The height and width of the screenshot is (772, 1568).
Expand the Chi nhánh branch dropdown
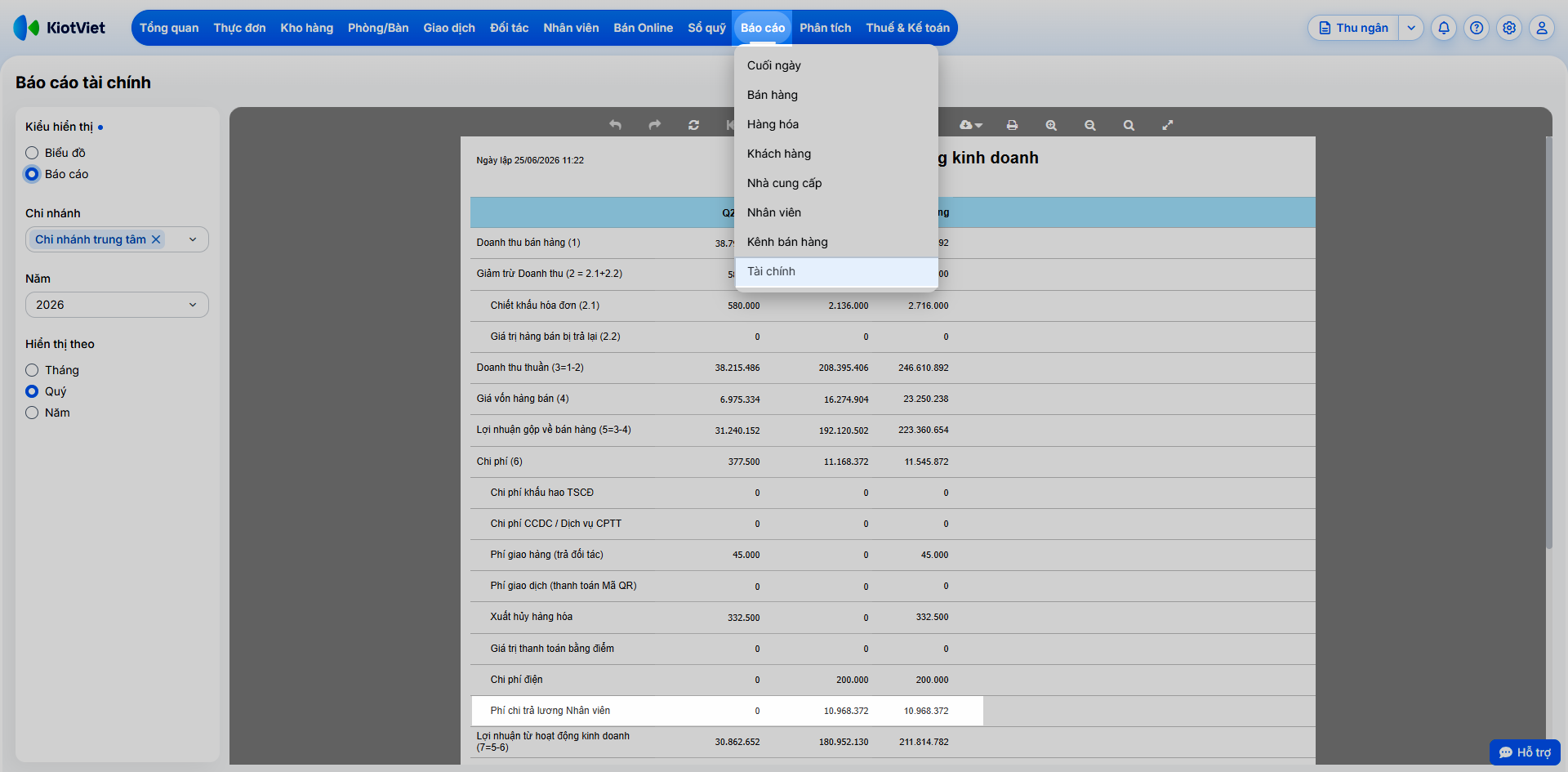tap(193, 239)
